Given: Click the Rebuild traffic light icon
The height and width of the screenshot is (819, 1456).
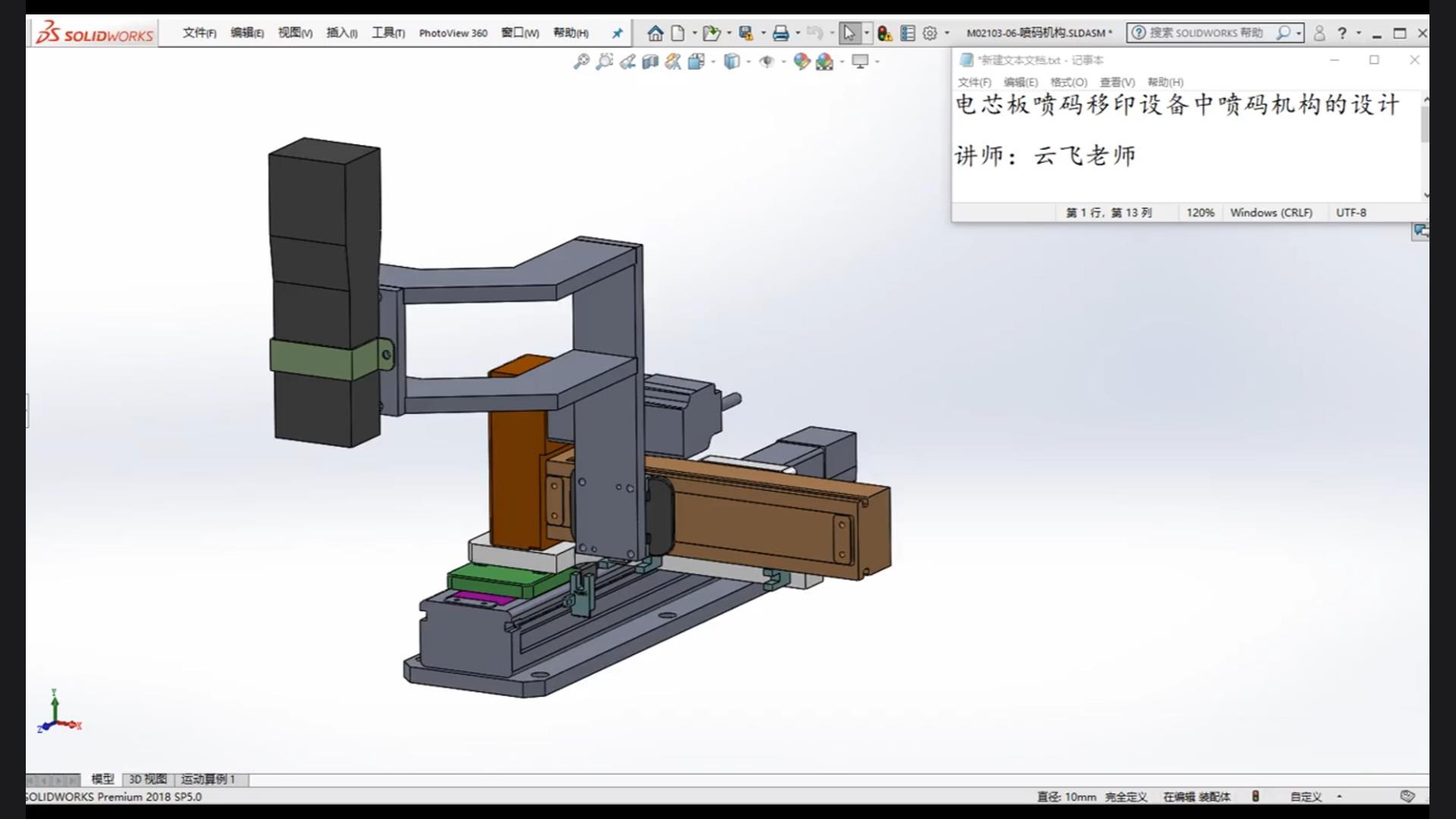Looking at the screenshot, I should (x=885, y=33).
